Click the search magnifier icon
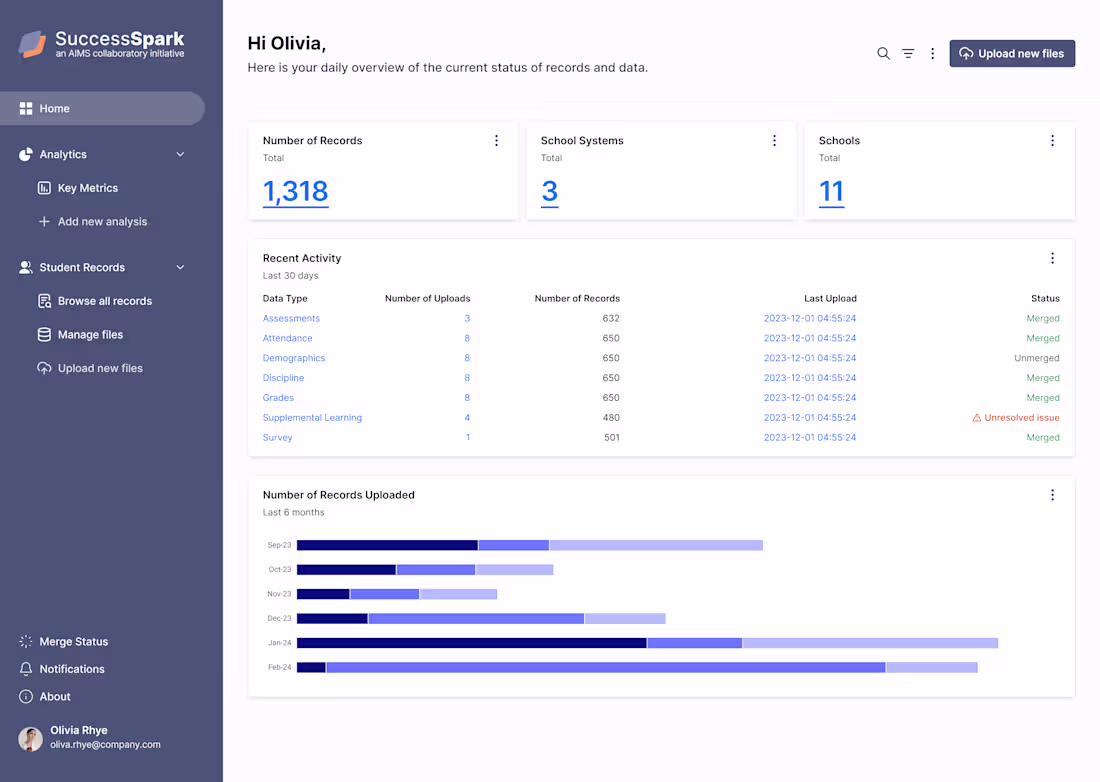The image size is (1100, 782). point(883,54)
